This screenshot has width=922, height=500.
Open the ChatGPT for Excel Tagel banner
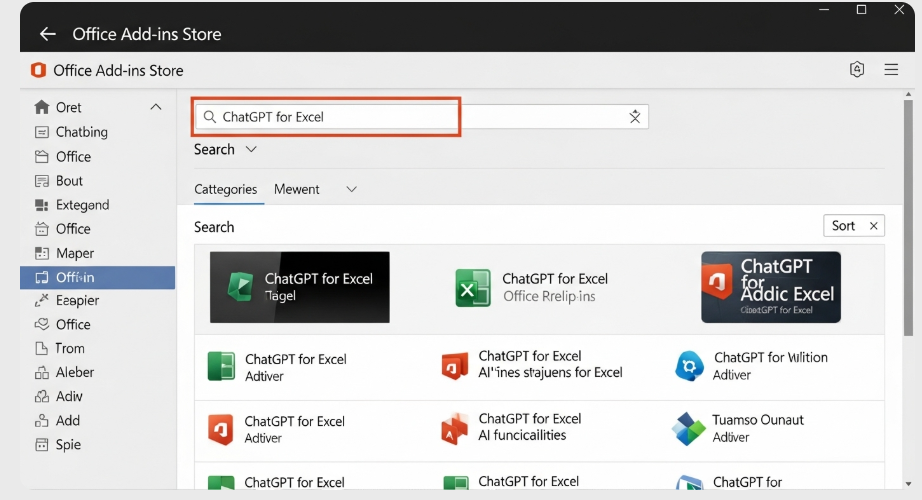tap(300, 287)
